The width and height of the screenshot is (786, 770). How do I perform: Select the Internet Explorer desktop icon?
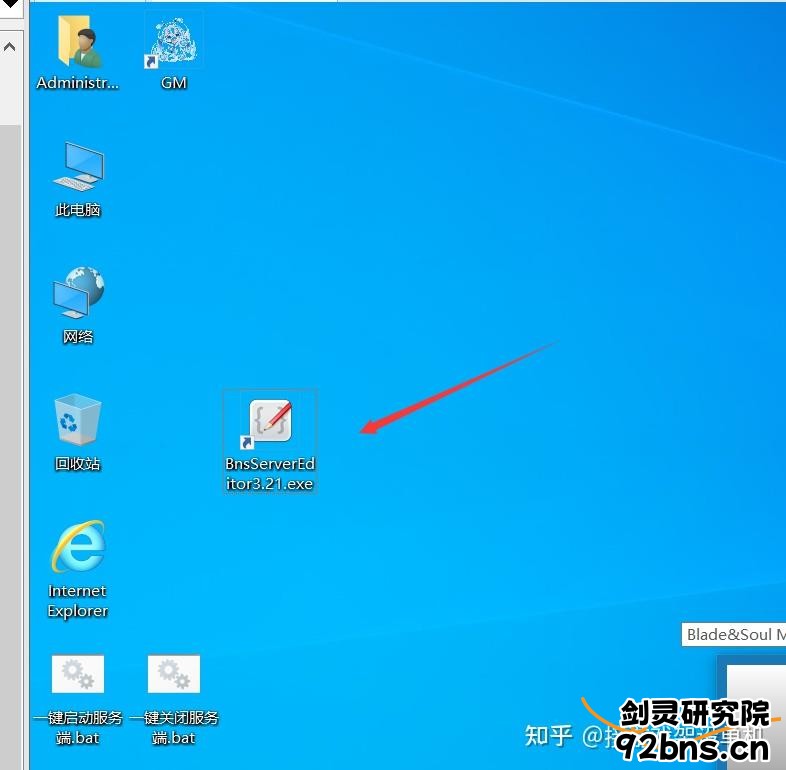point(78,546)
